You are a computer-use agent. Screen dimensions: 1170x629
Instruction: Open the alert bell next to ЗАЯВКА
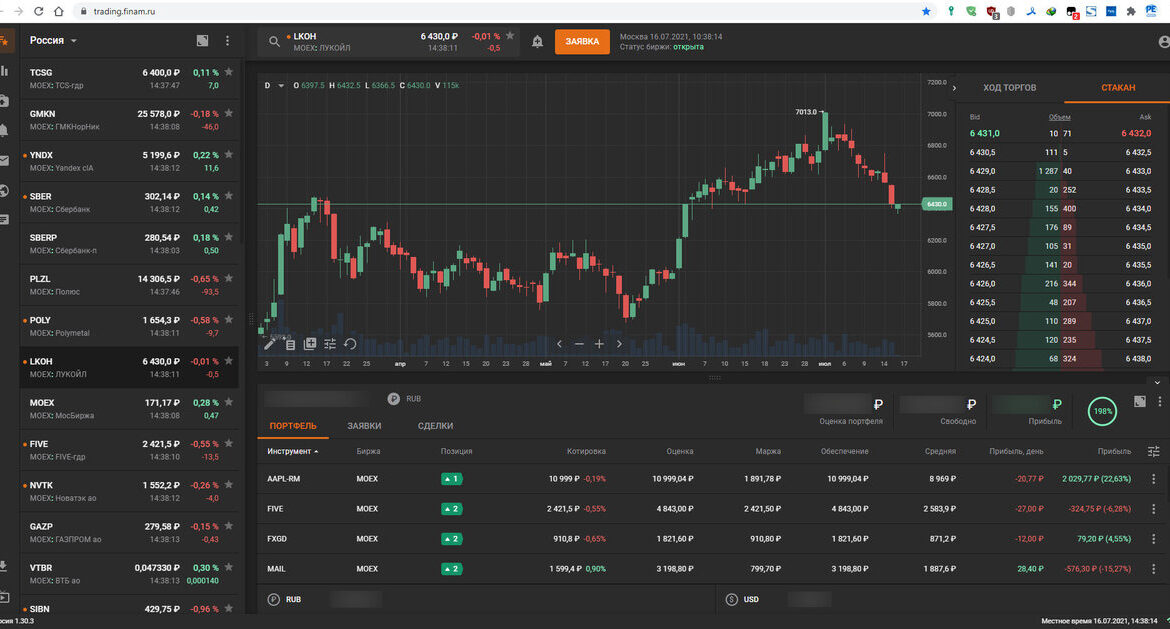click(538, 41)
